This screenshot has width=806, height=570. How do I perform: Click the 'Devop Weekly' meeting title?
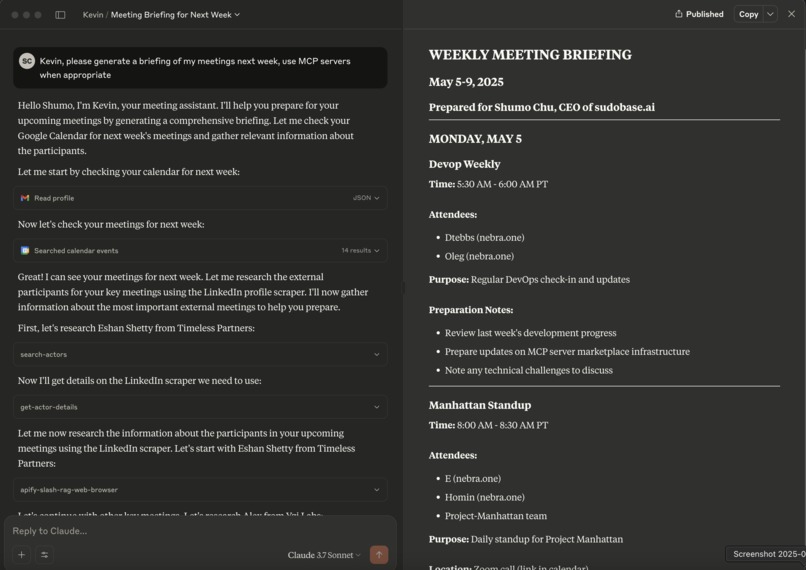coord(464,164)
